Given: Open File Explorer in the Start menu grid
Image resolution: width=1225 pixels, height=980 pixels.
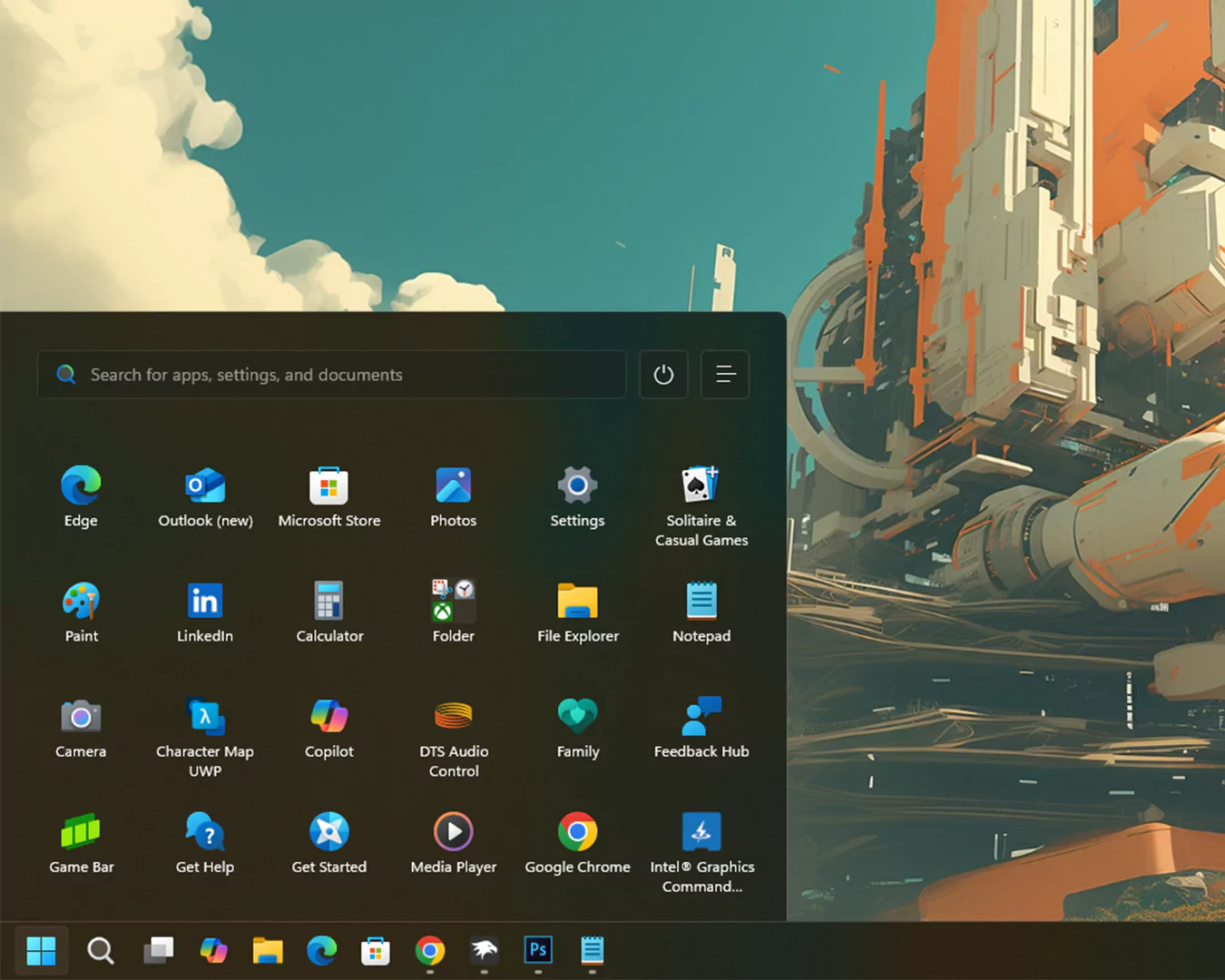Looking at the screenshot, I should click(x=577, y=612).
